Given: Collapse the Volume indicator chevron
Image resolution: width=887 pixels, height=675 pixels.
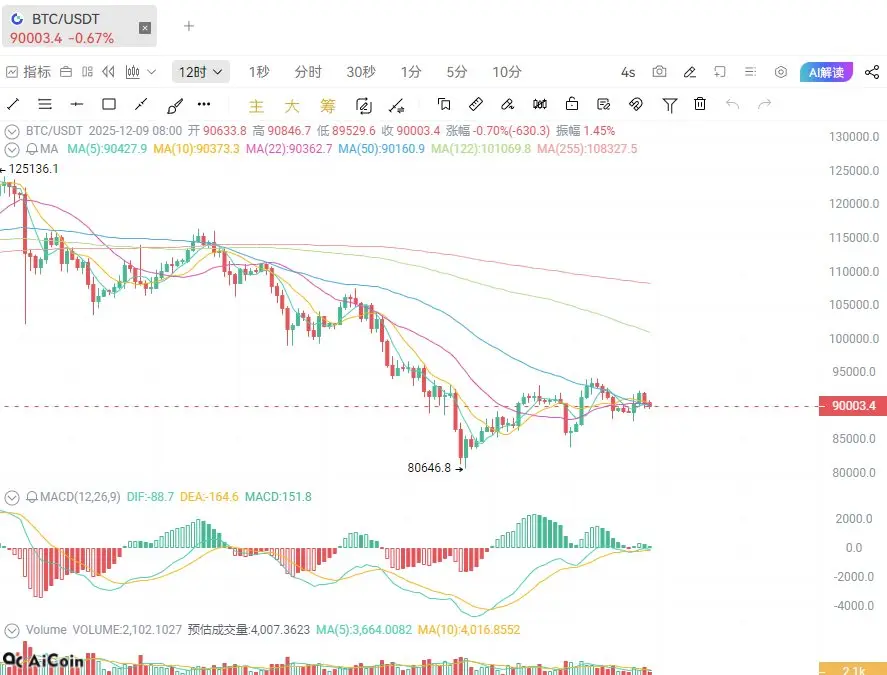Looking at the screenshot, I should (x=12, y=630).
